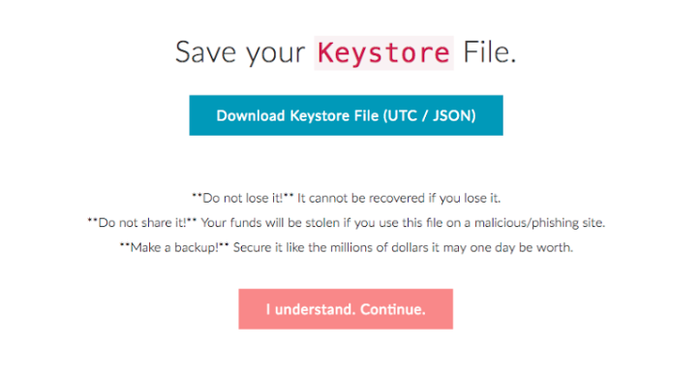Click the word 'Continue.' on the pink button
This screenshot has height=383, width=700.
coord(393,309)
